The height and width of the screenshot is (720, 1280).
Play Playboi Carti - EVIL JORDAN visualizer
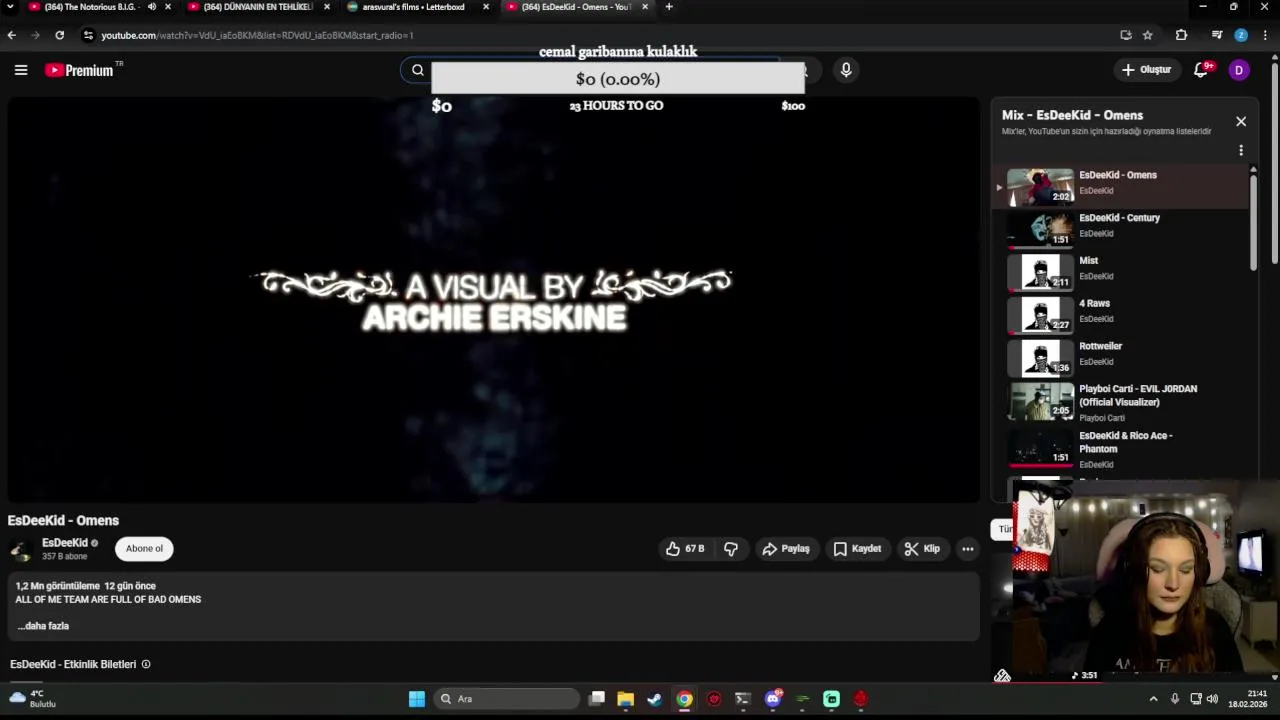pos(1120,402)
